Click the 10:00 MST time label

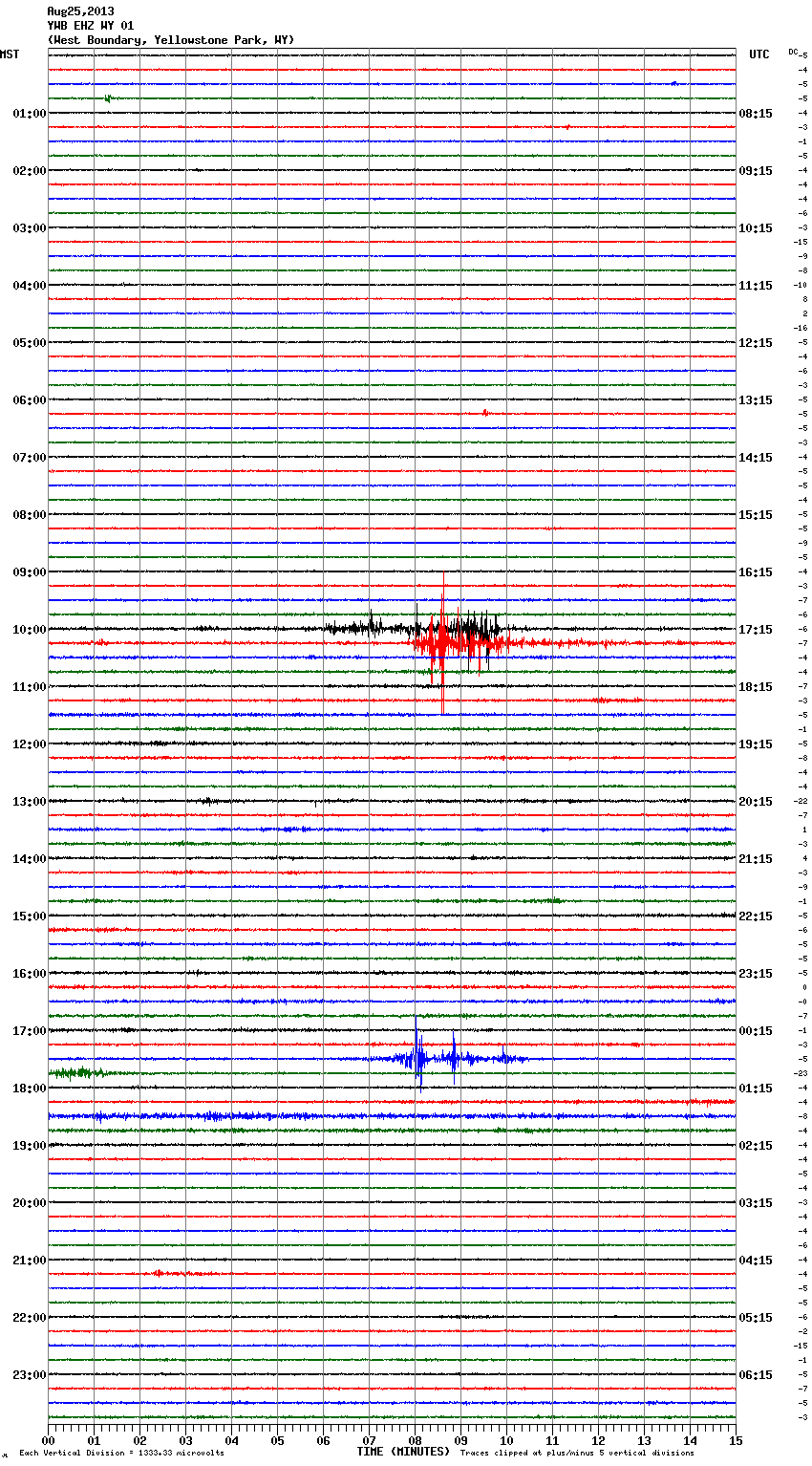click(29, 630)
